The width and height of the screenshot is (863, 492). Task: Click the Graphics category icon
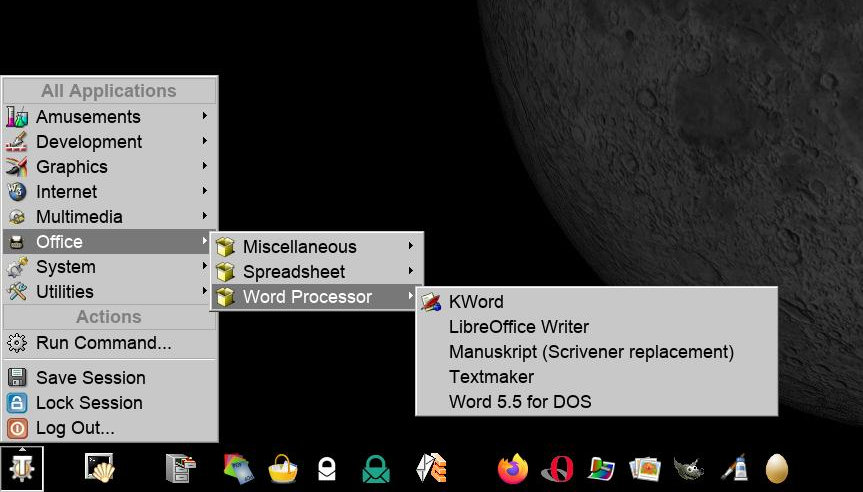(x=17, y=167)
